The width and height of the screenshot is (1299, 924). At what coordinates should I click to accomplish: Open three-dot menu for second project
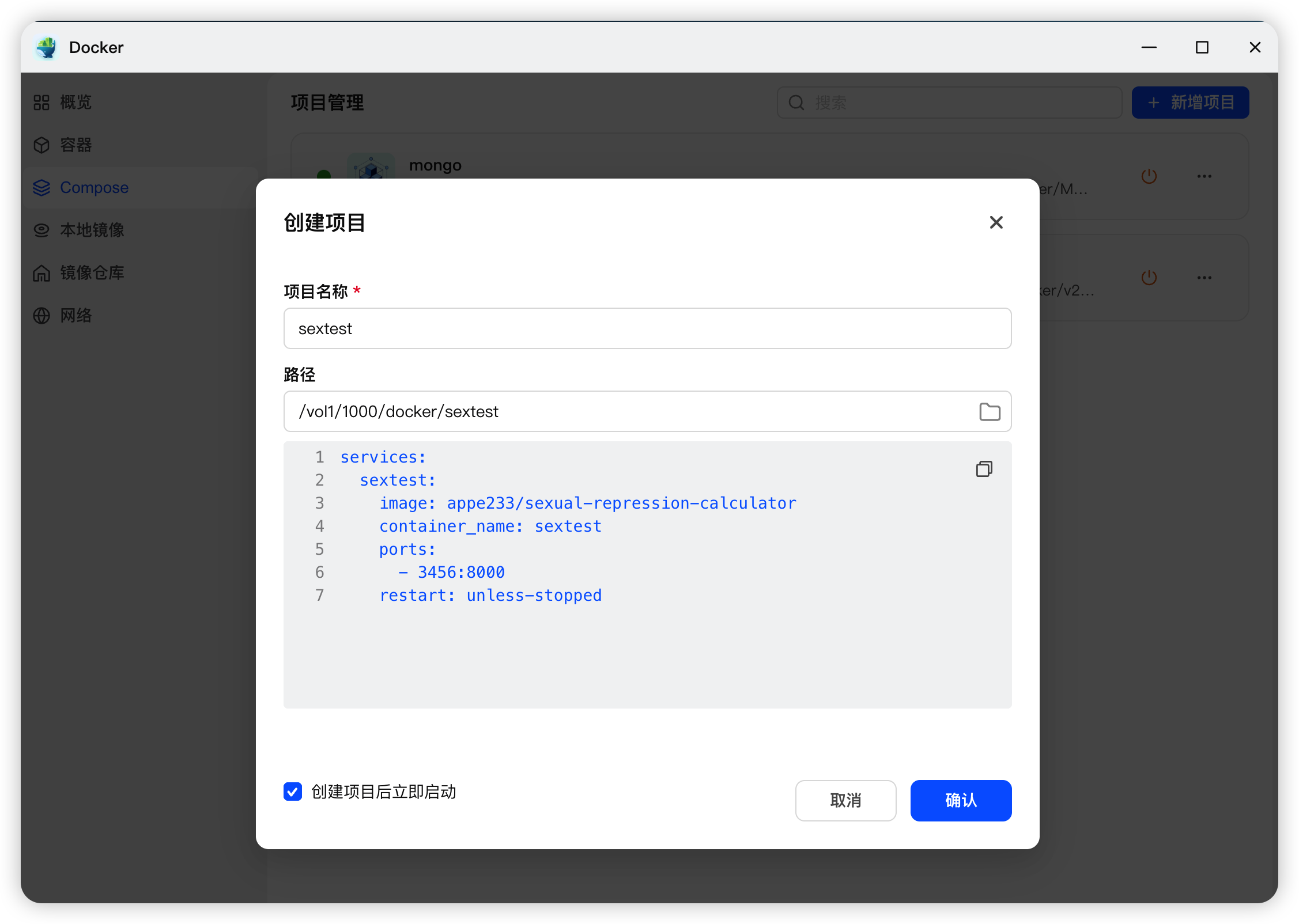pyautogui.click(x=1204, y=278)
